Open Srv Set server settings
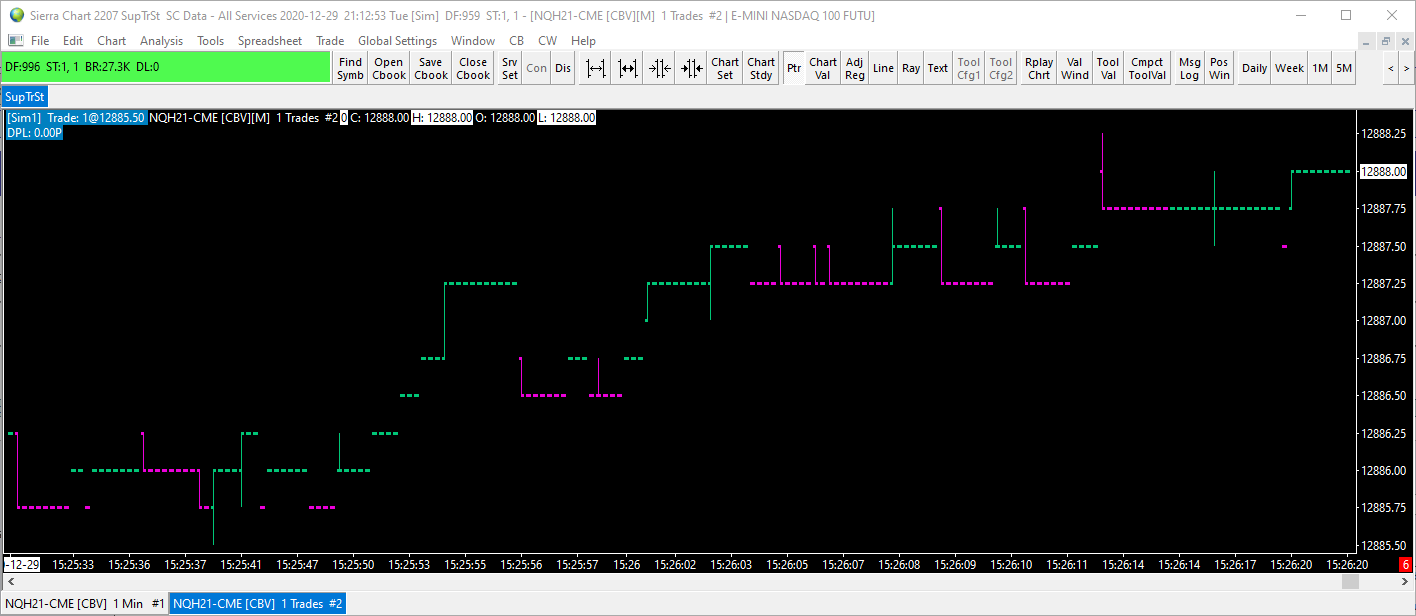The height and width of the screenshot is (616, 1416). tap(510, 68)
